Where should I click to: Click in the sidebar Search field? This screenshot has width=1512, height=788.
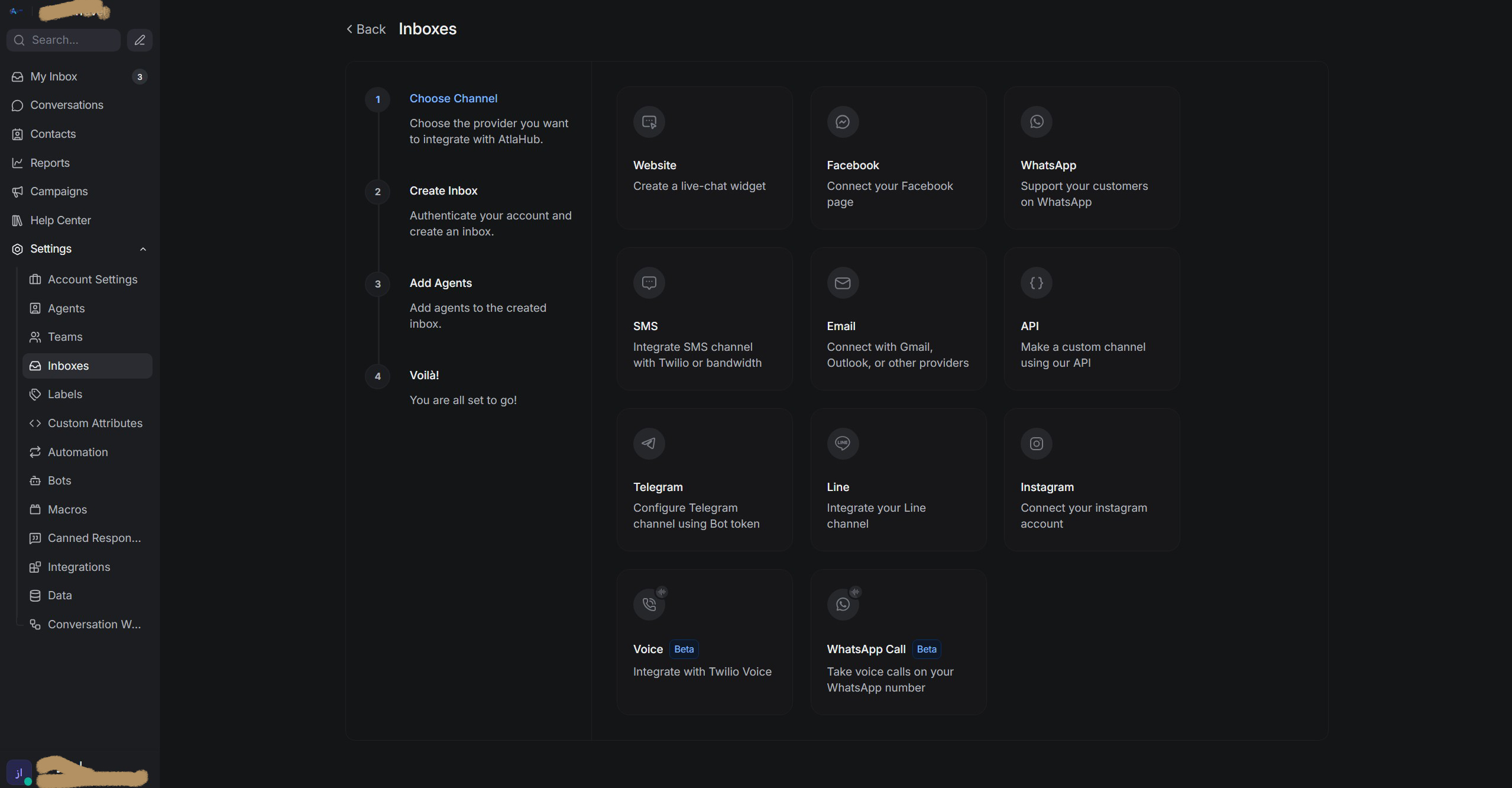pyautogui.click(x=63, y=40)
